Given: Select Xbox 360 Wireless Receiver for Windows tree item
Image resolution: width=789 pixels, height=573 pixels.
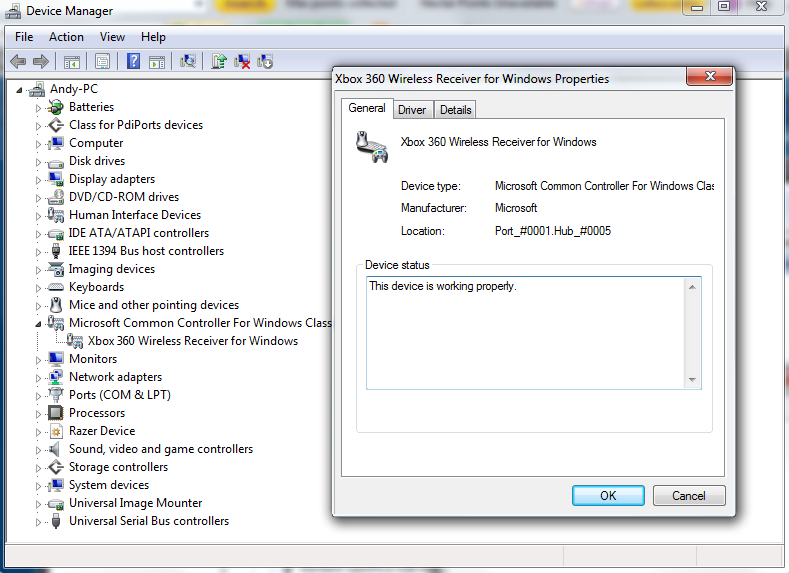Looking at the screenshot, I should coord(193,341).
